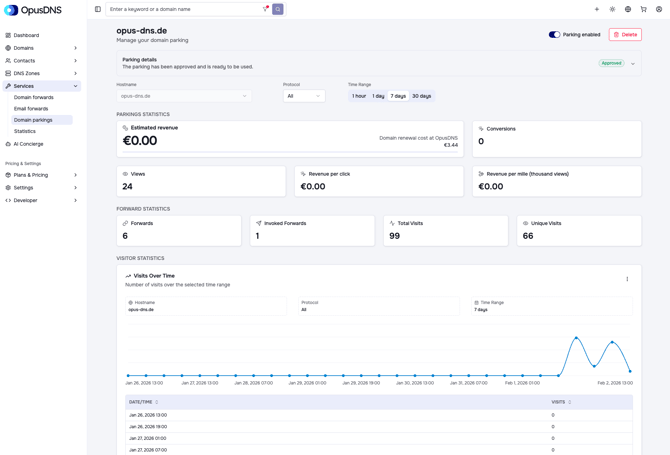Open the Protocol All dropdown

click(304, 96)
